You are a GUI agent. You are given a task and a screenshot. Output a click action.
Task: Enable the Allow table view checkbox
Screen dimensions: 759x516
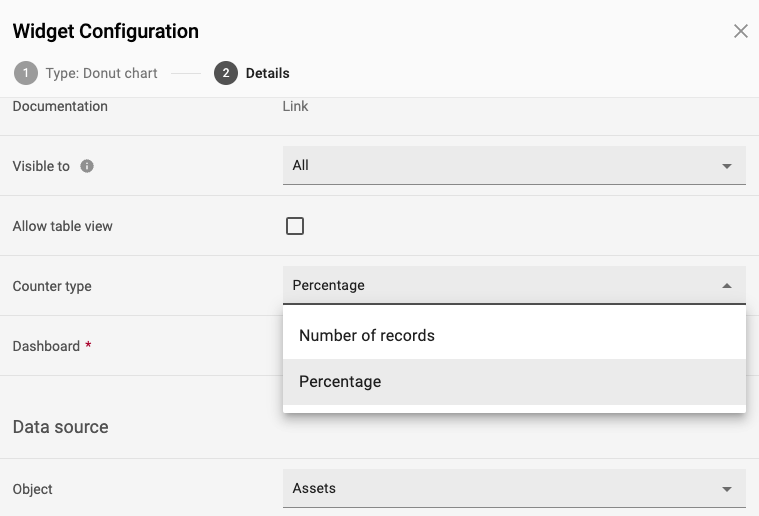tap(295, 226)
